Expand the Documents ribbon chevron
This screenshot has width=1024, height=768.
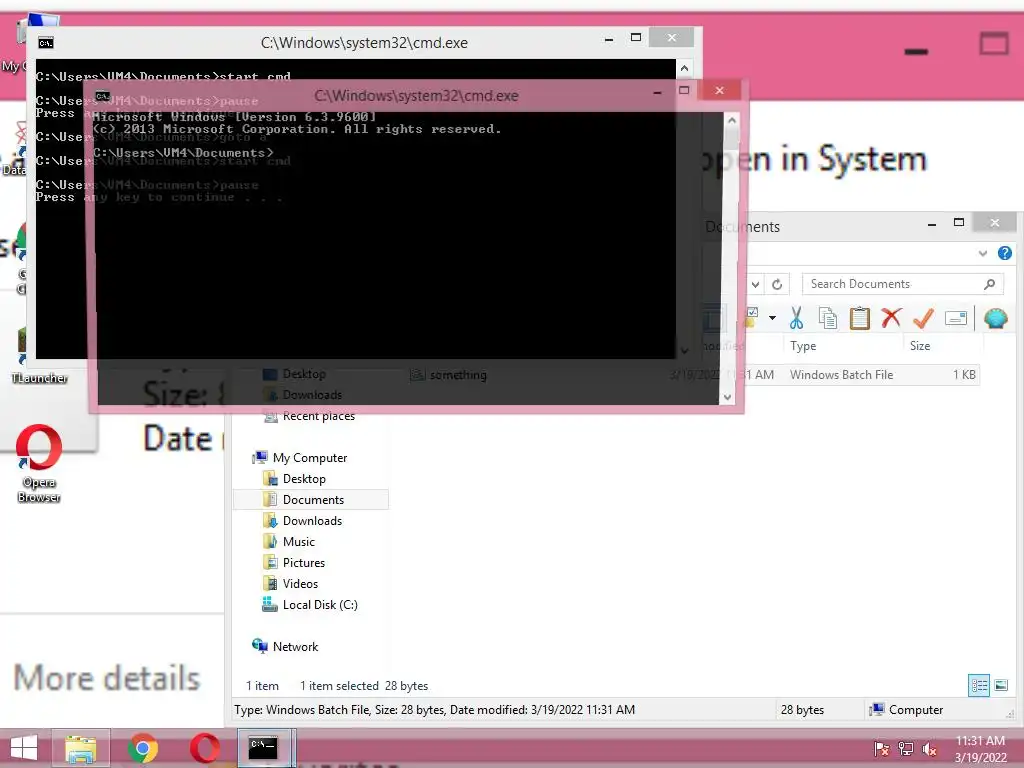pos(983,253)
